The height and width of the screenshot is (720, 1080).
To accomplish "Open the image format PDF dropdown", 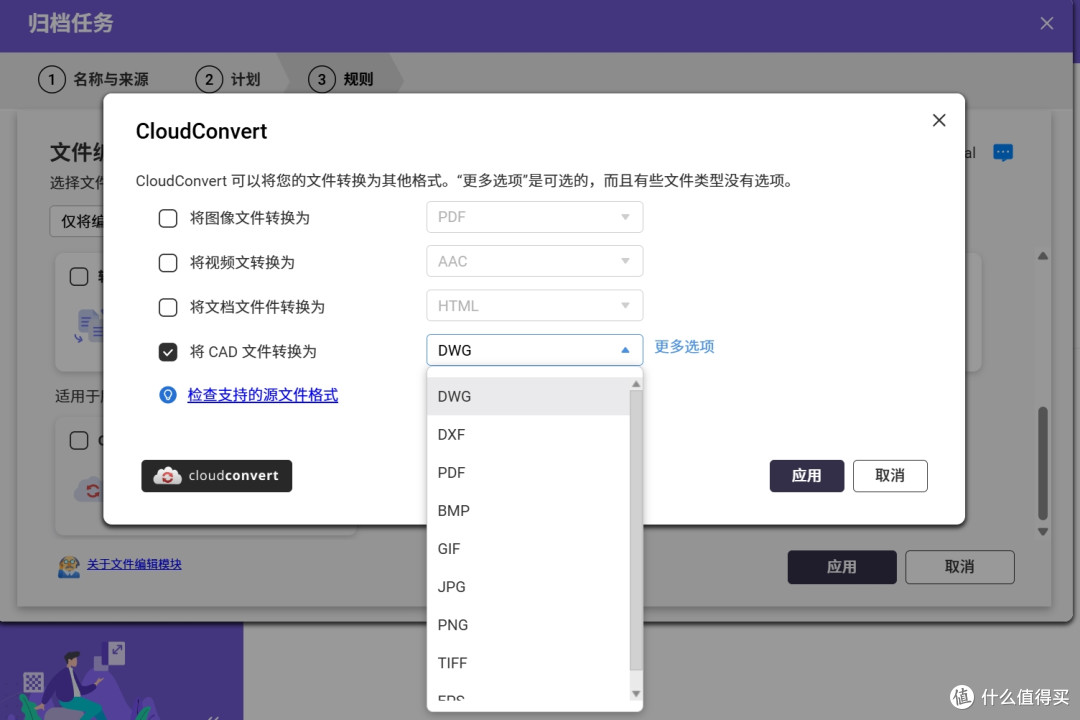I will pyautogui.click(x=534, y=217).
